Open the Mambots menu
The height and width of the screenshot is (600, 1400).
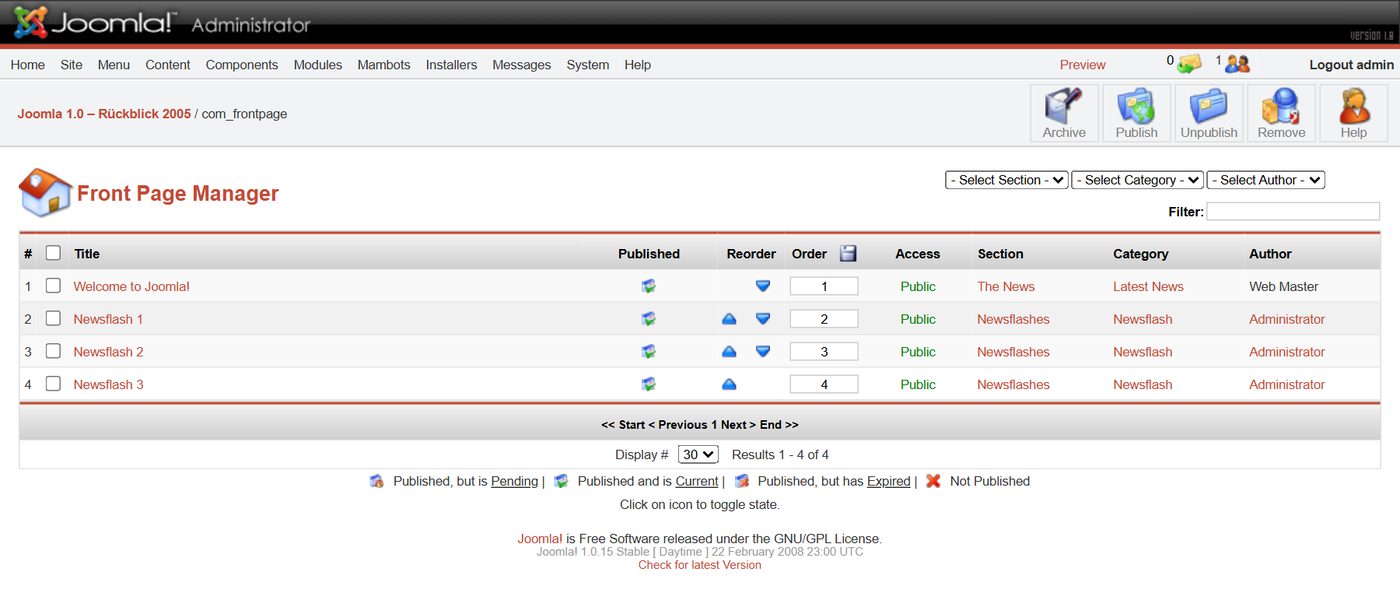384,65
